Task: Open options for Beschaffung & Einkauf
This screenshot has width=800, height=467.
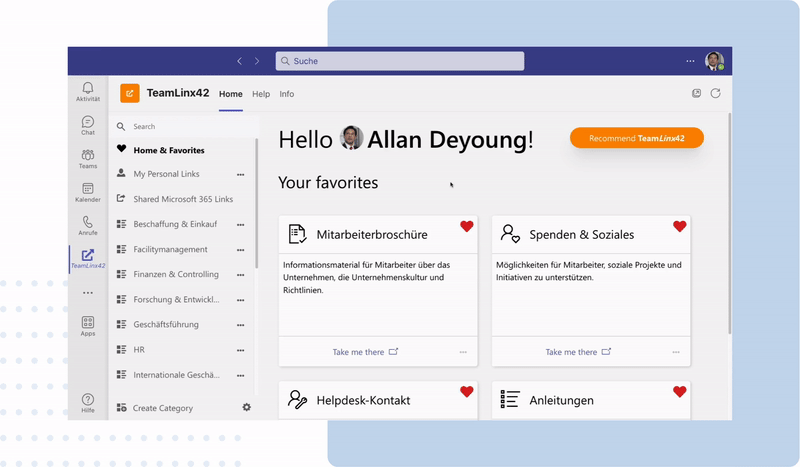Action: coord(240,225)
